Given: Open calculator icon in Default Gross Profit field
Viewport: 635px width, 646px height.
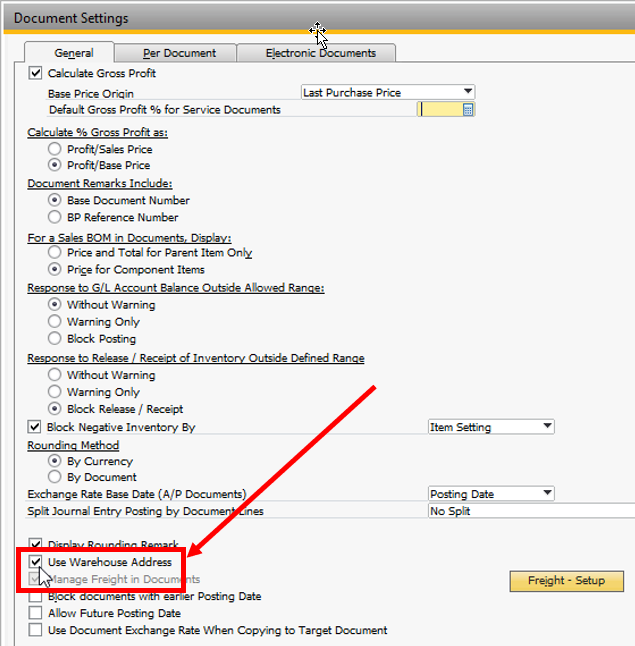Looking at the screenshot, I should 467,110.
